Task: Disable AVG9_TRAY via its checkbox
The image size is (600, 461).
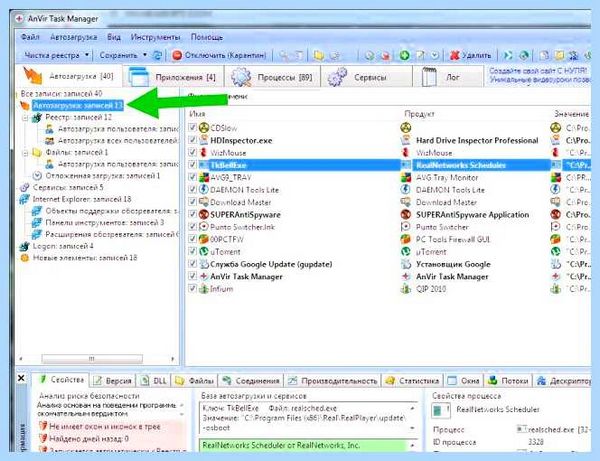Action: coord(193,177)
